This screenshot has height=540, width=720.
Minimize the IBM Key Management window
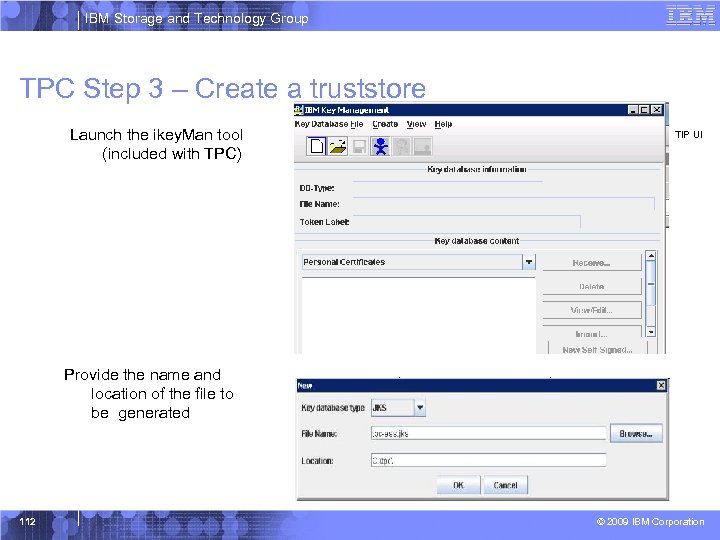point(633,110)
